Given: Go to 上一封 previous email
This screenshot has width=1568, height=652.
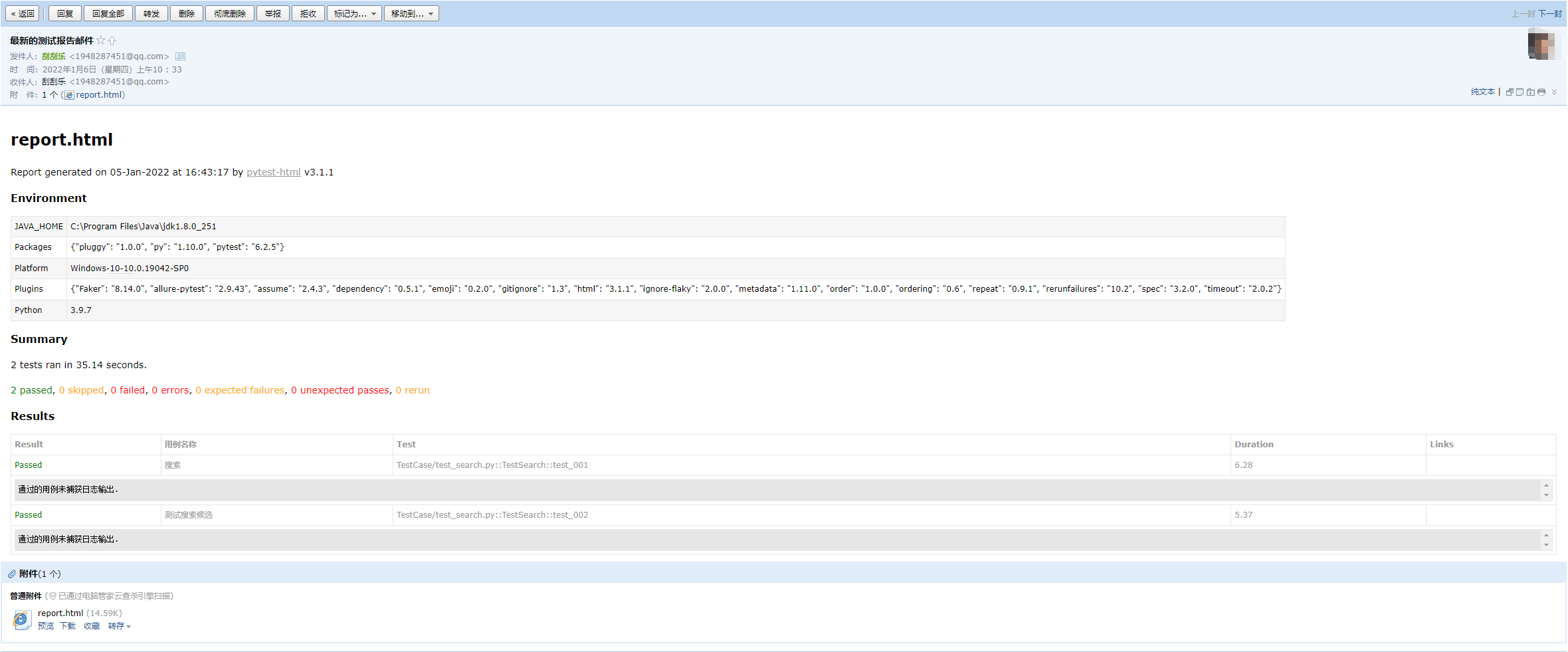Looking at the screenshot, I should tap(1523, 13).
